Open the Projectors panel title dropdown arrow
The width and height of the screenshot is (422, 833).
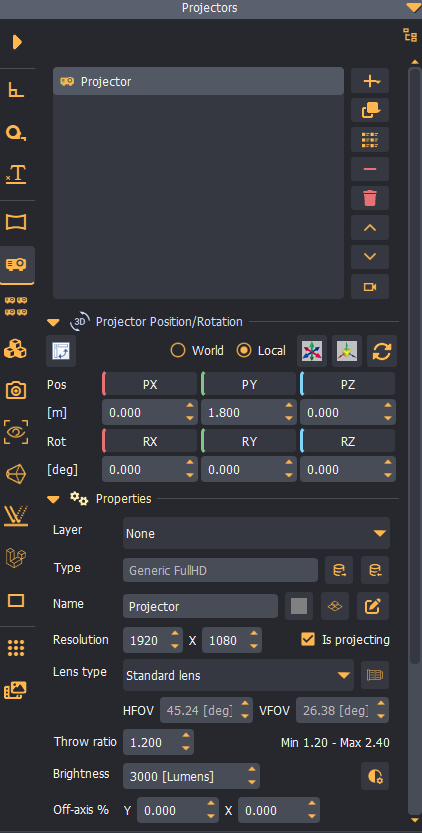point(413,7)
